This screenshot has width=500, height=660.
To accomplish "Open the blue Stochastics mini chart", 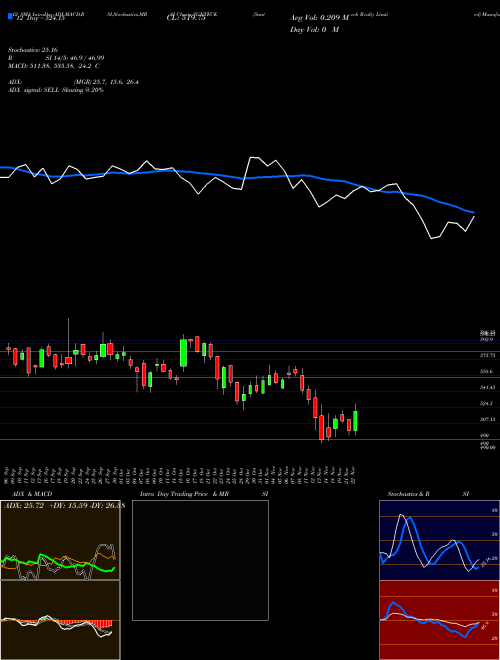I will [439, 540].
